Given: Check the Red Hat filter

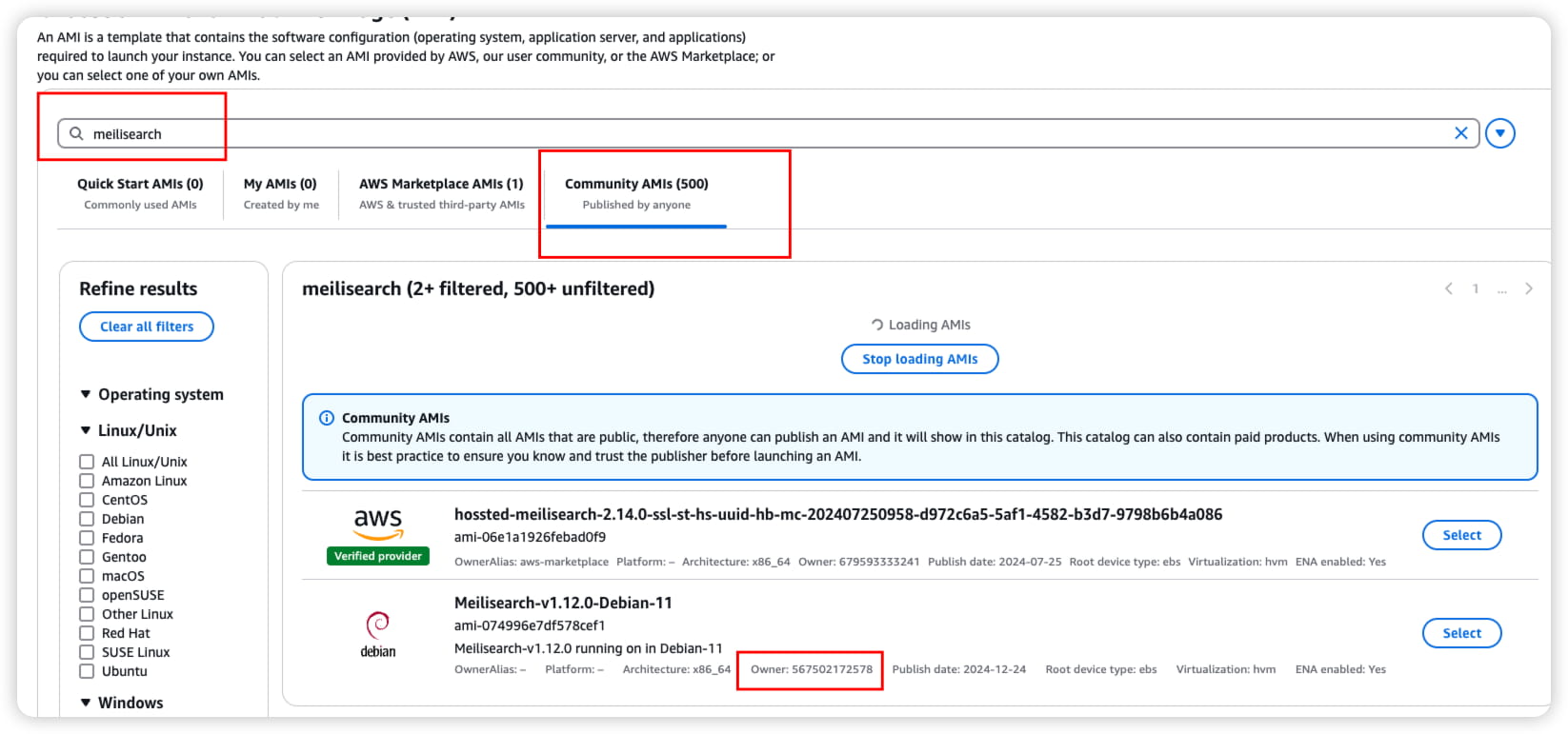Looking at the screenshot, I should click(87, 633).
